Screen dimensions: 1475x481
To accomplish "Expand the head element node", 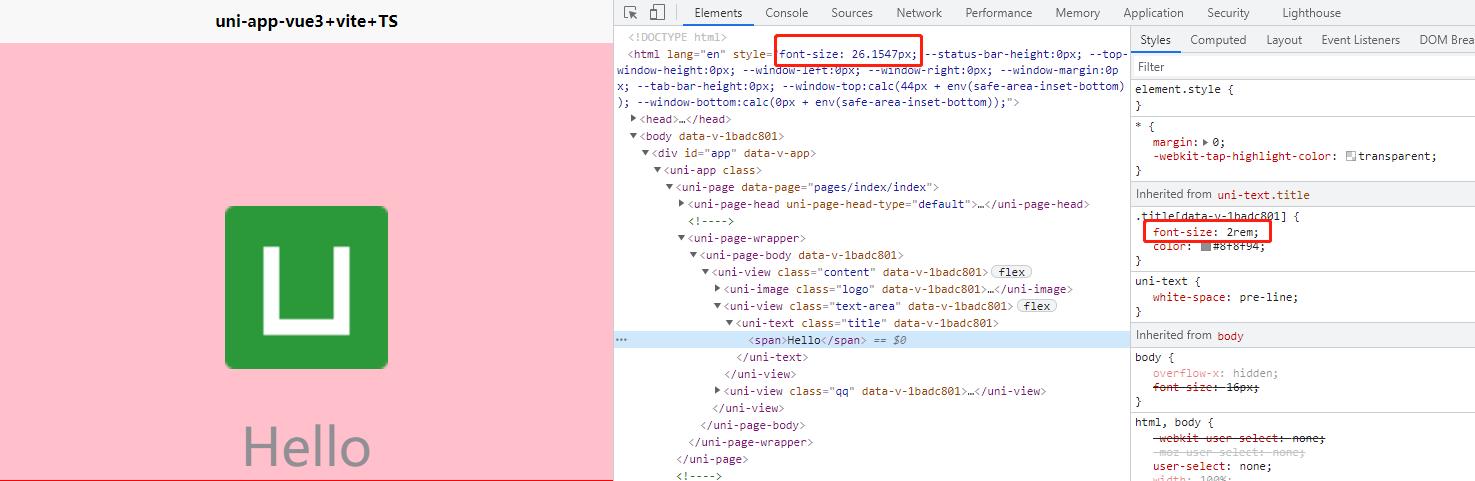I will [634, 119].
